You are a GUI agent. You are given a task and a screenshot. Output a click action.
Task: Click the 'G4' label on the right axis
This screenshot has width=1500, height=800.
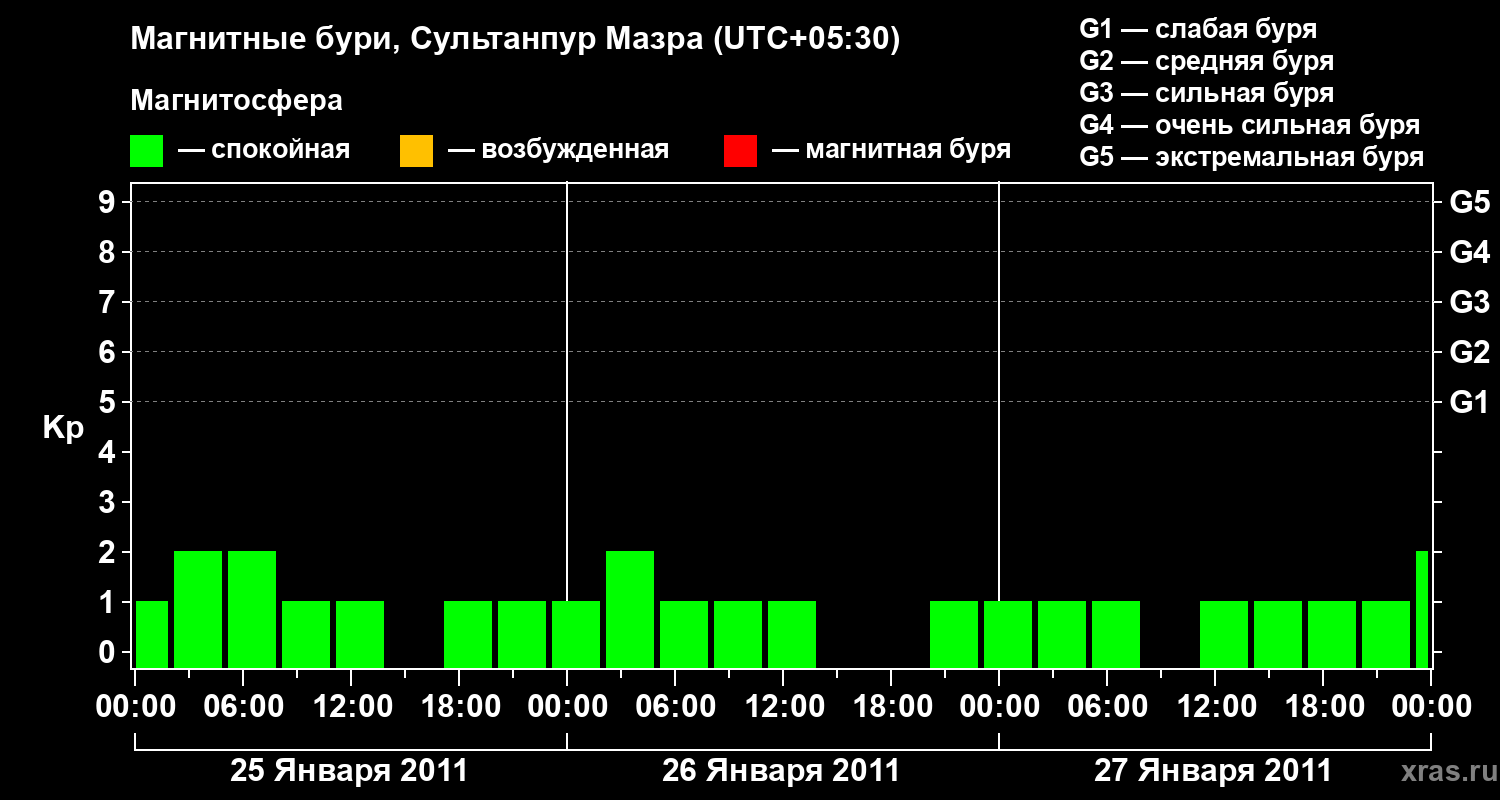click(x=1469, y=252)
